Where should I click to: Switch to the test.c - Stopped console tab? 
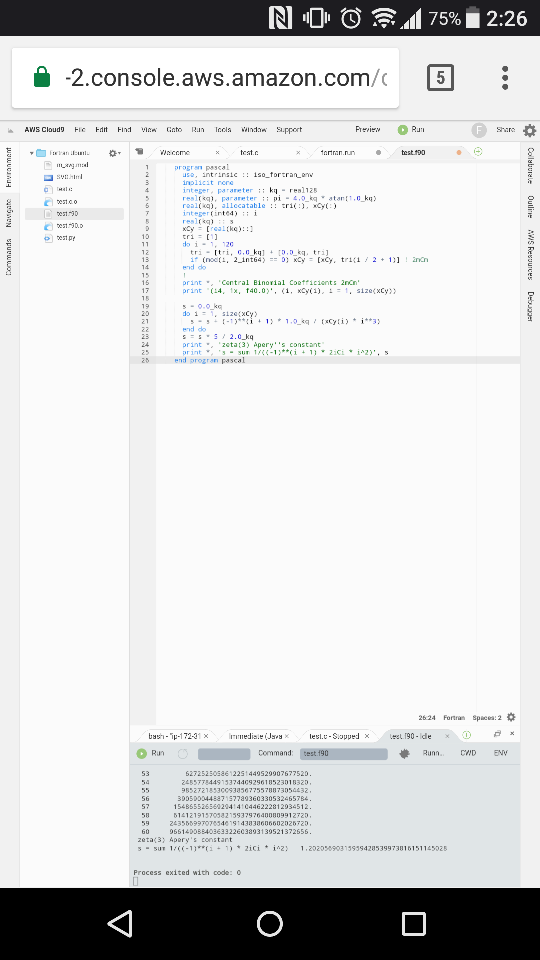pos(335,736)
